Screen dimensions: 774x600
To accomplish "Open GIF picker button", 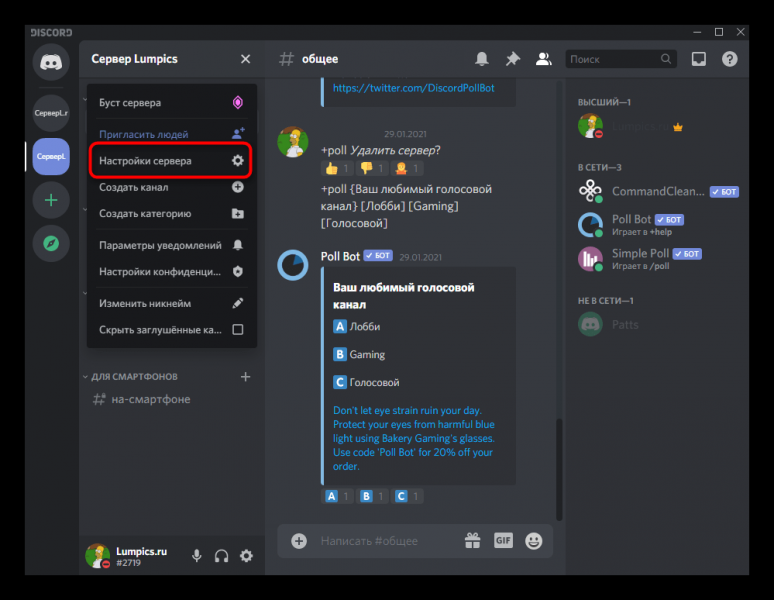I will pyautogui.click(x=503, y=541).
